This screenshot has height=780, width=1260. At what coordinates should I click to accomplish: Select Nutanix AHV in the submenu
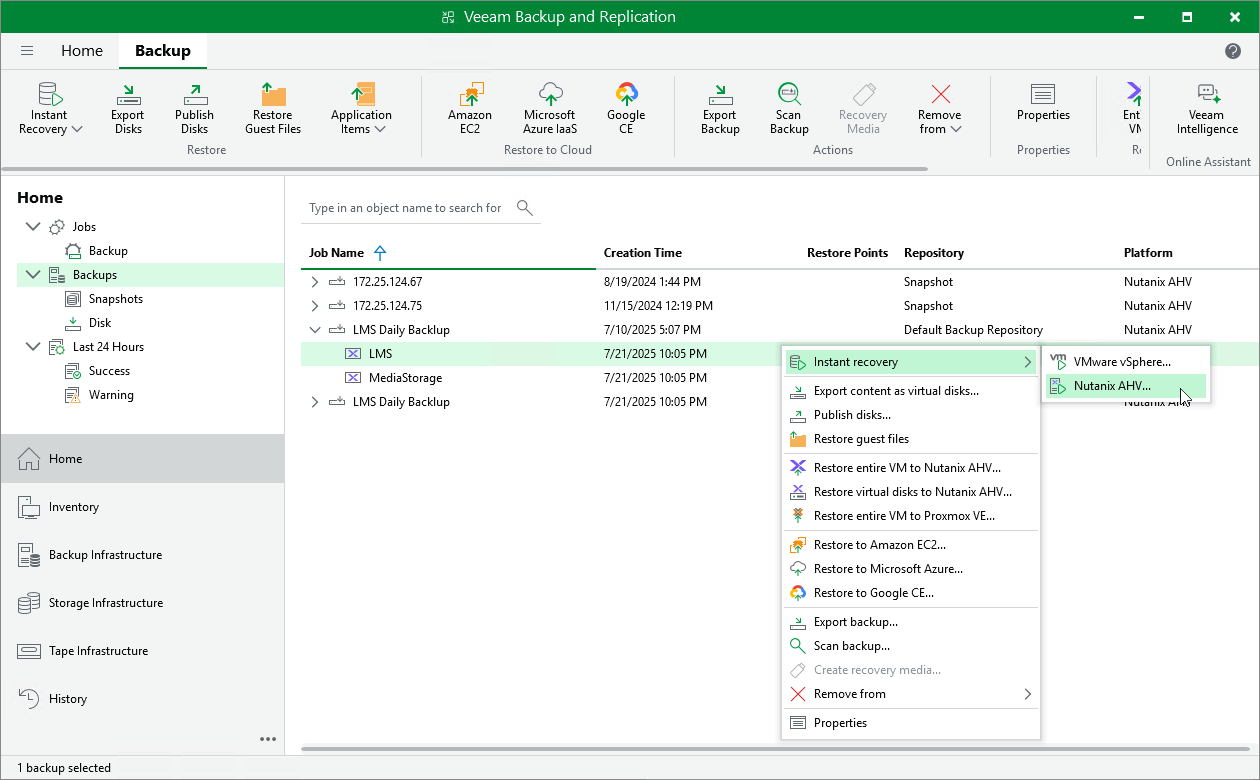tap(1112, 385)
